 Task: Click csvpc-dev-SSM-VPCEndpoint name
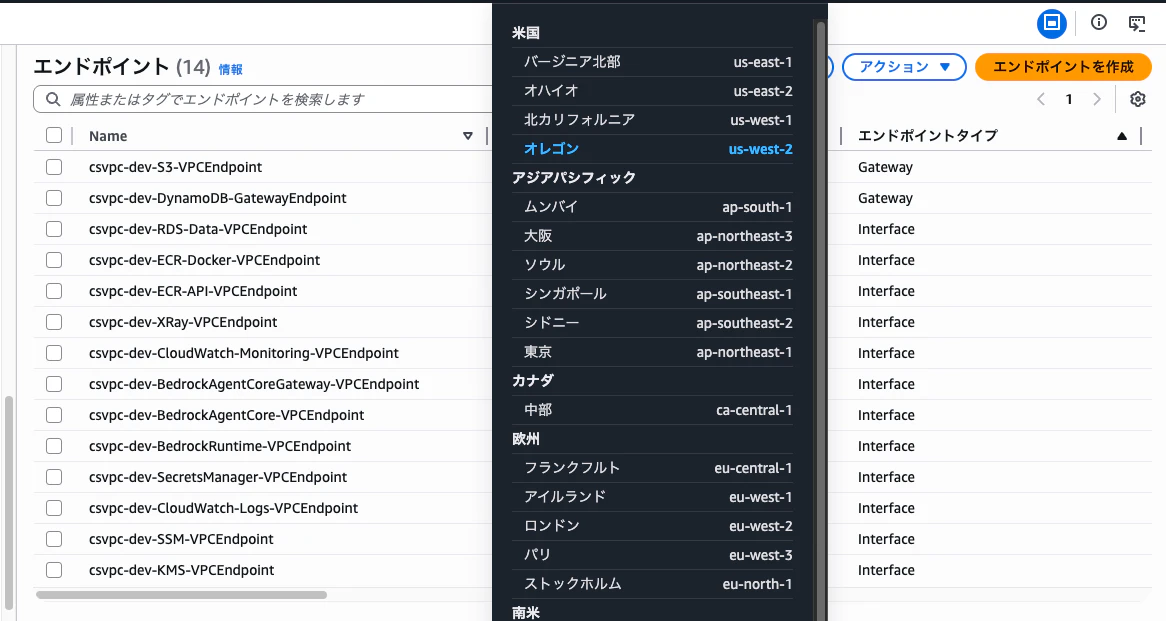pos(181,539)
